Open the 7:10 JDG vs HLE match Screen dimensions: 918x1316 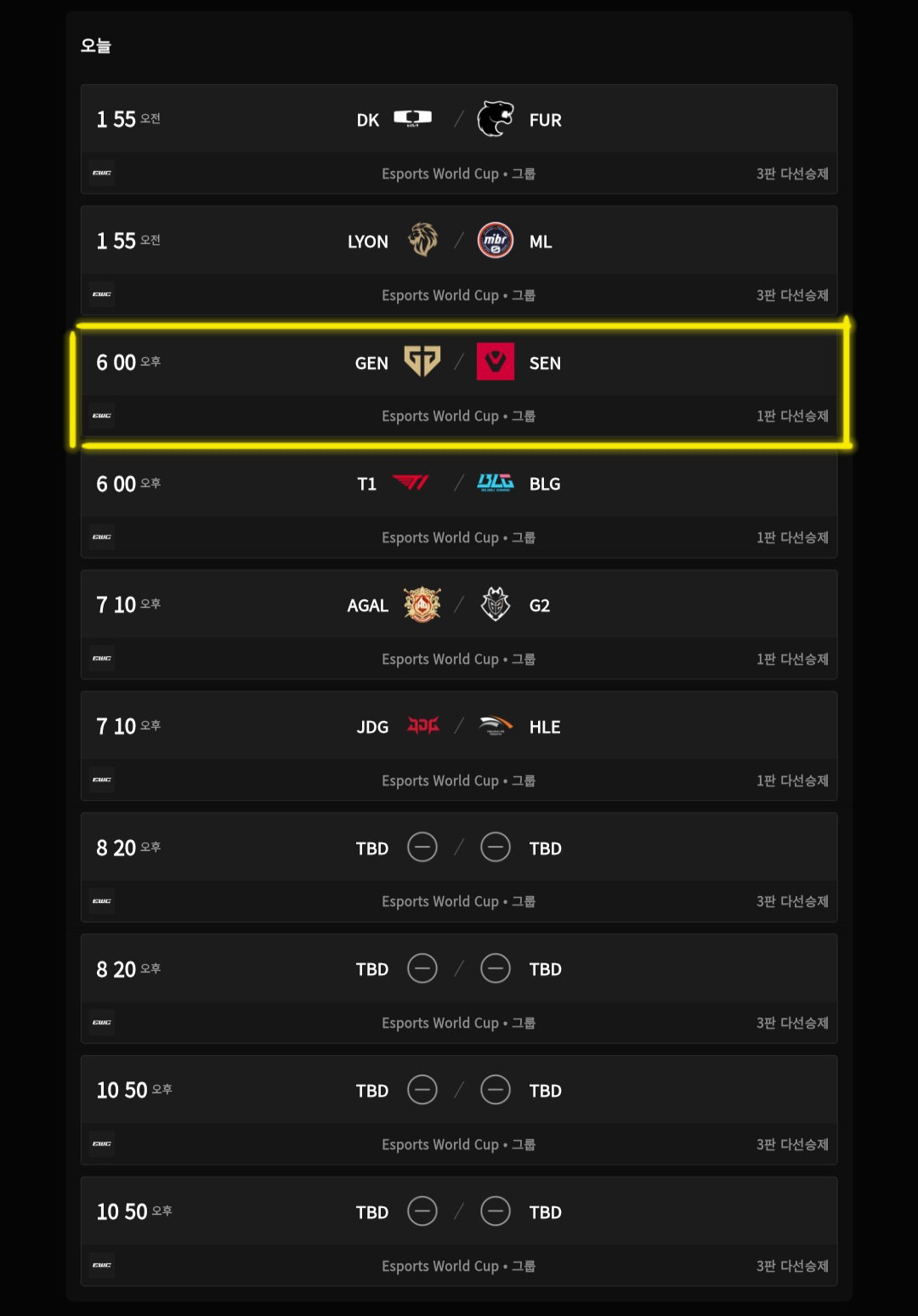(459, 746)
